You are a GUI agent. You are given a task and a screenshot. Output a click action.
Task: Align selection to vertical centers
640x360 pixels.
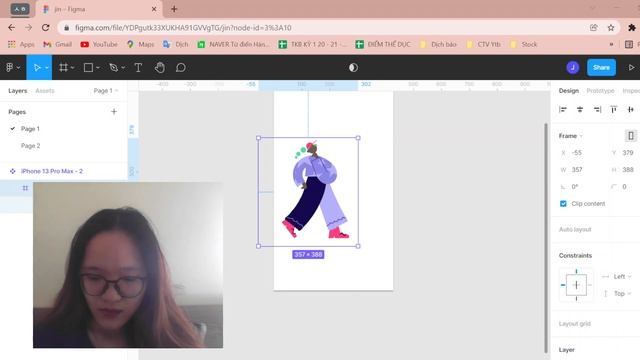(x=631, y=109)
